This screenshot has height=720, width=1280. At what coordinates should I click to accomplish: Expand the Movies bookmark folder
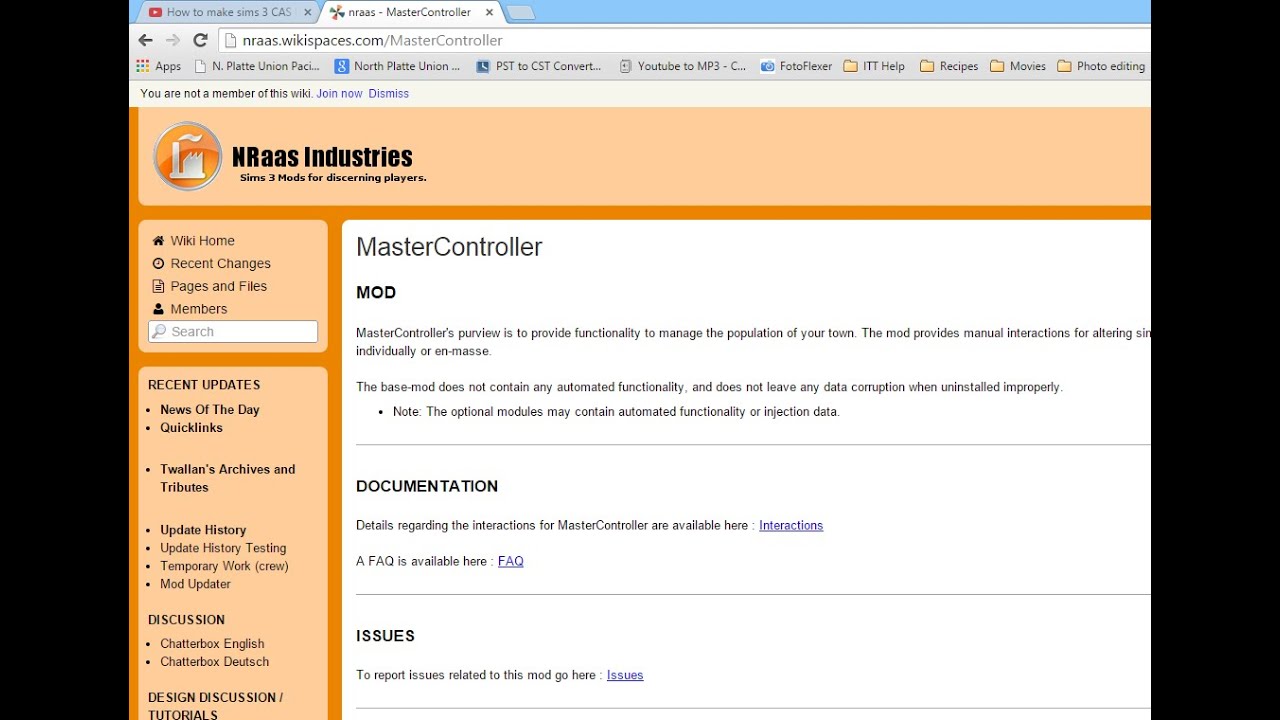click(1018, 66)
